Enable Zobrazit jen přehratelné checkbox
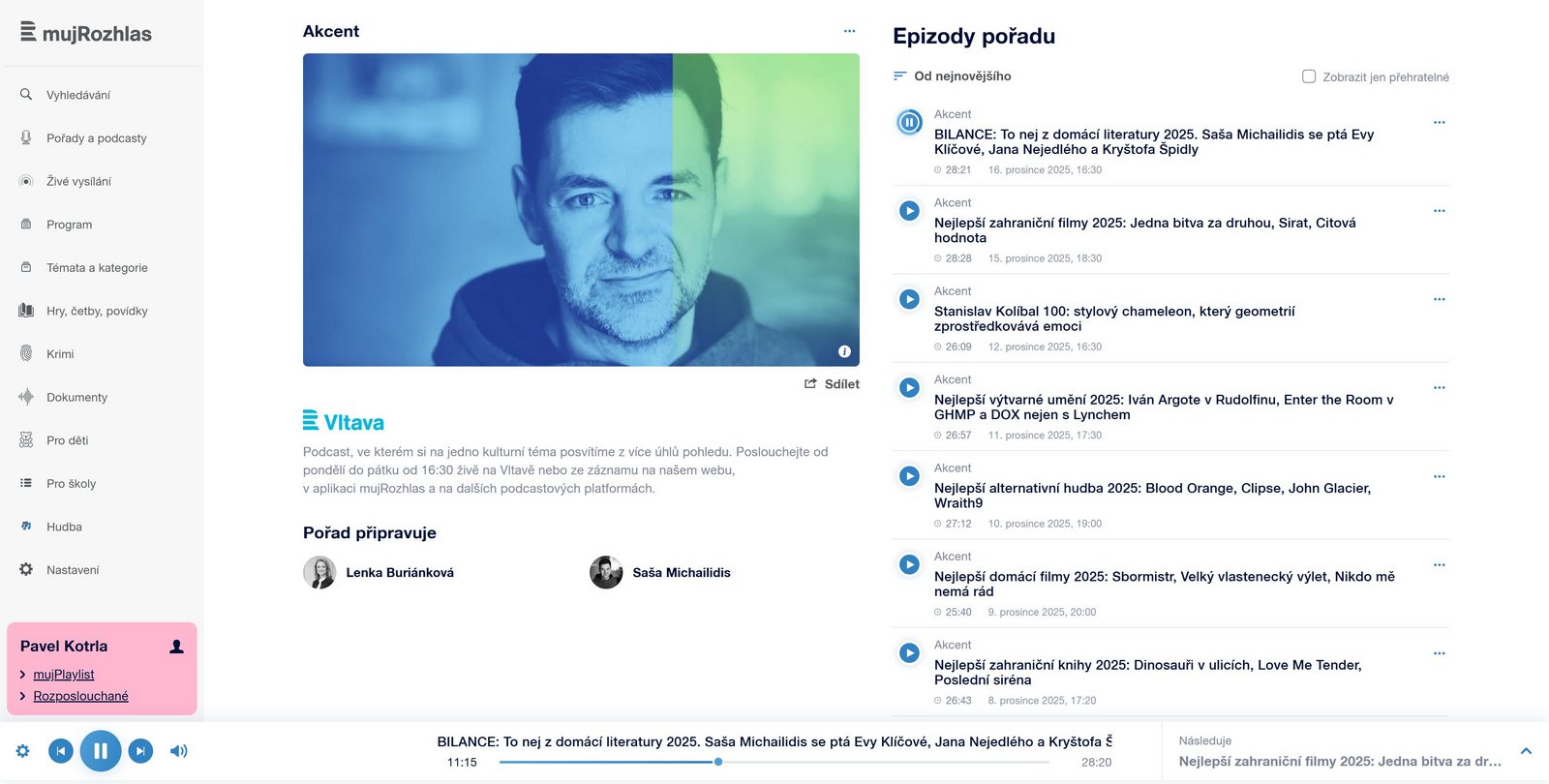The image size is (1549, 784). (x=1309, y=76)
